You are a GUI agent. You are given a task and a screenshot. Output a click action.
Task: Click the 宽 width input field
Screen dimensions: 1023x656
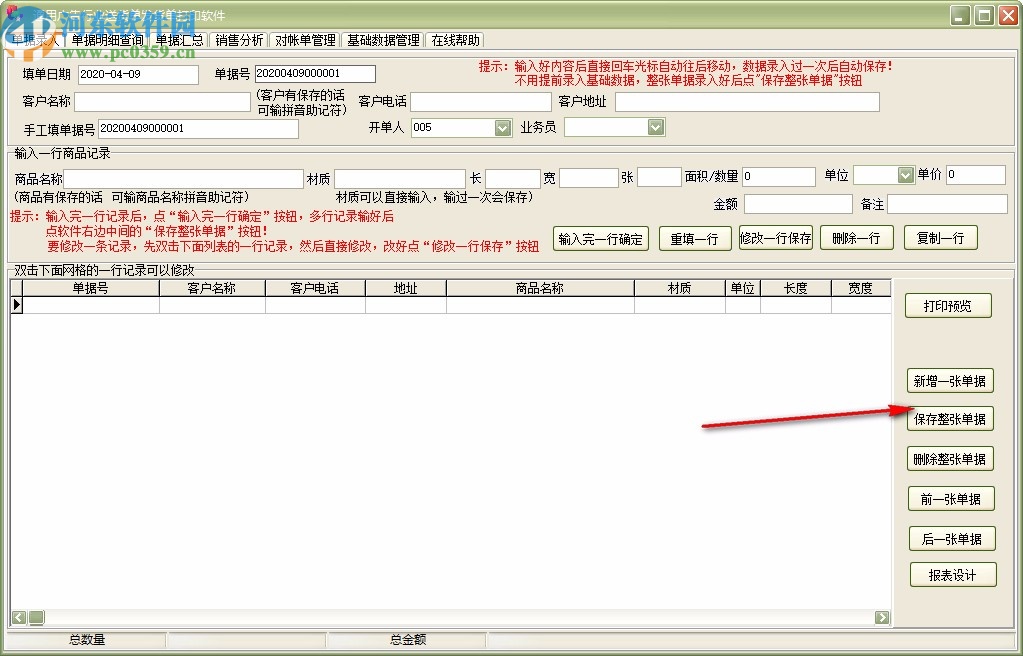(x=588, y=178)
